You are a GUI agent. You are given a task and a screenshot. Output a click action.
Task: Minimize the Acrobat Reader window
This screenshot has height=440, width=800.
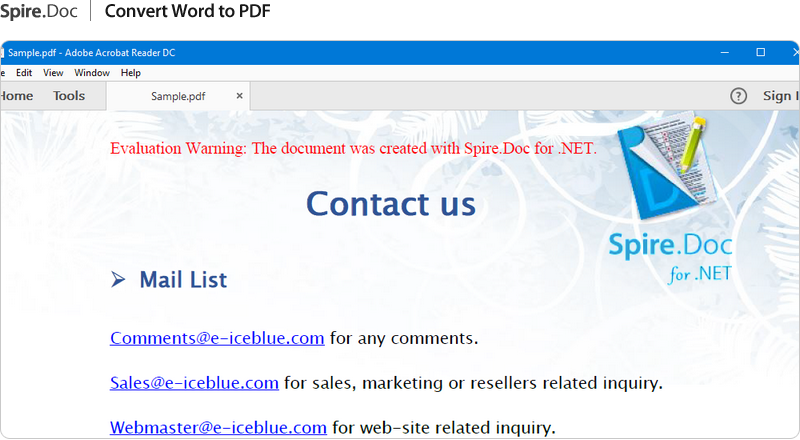tap(723, 52)
